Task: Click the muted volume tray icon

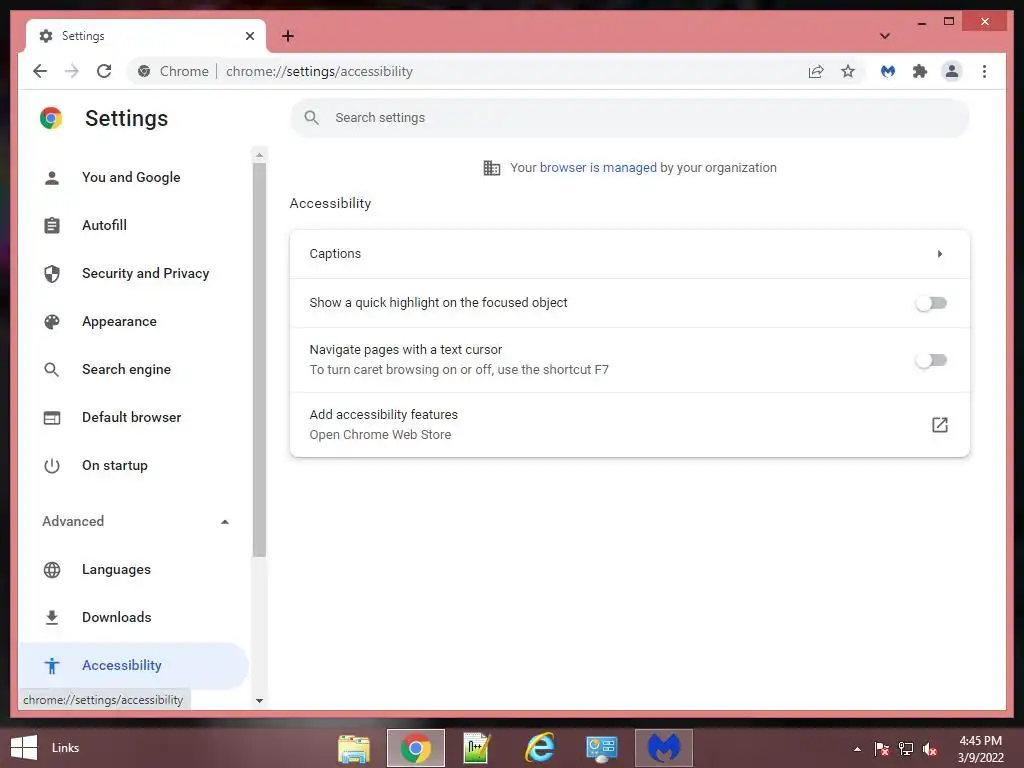Action: [930, 749]
